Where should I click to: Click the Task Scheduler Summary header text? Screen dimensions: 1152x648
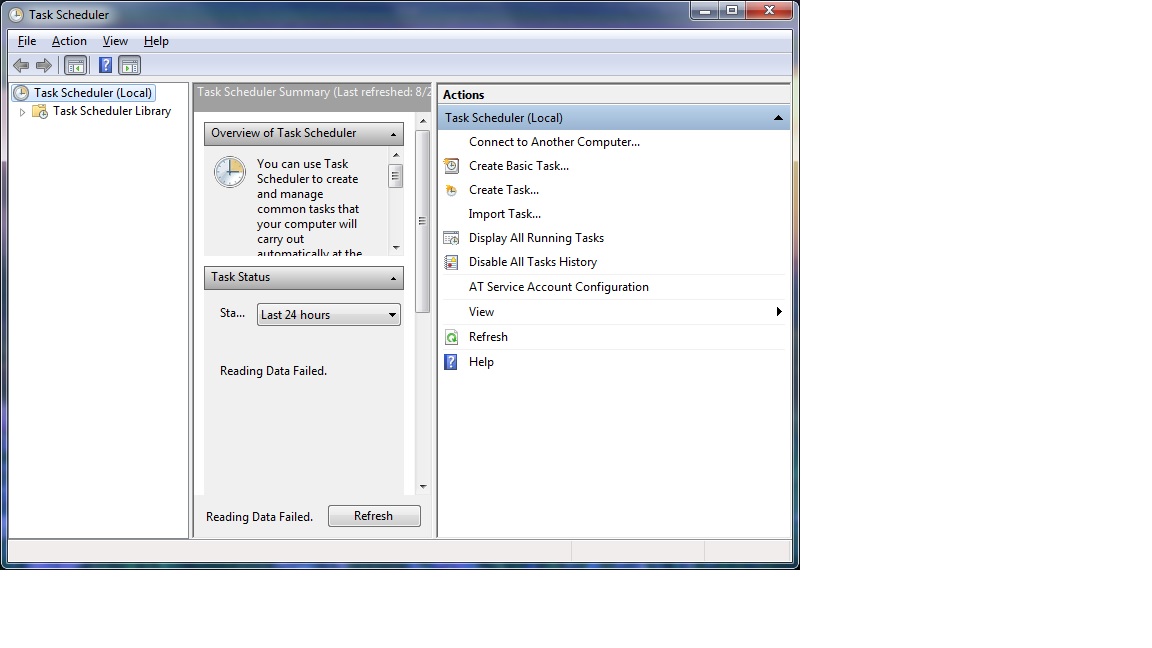(x=314, y=92)
